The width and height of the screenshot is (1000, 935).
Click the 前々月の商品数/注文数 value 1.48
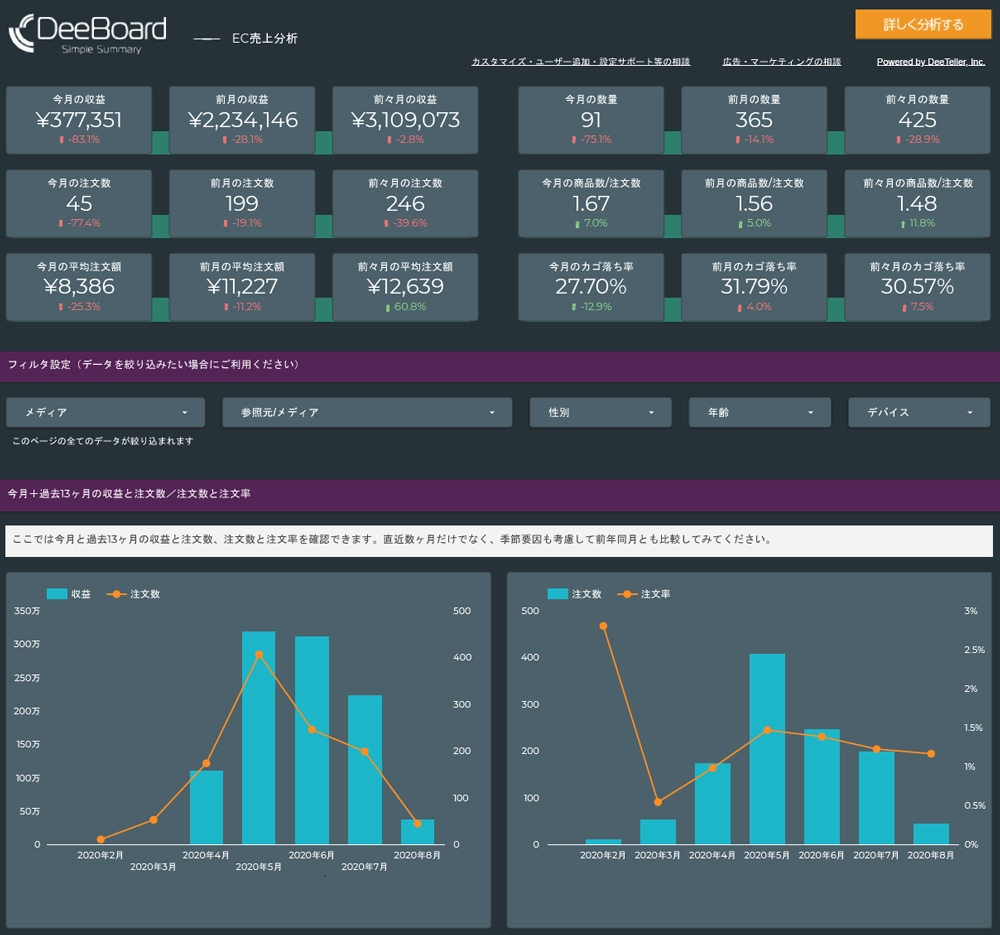click(917, 203)
